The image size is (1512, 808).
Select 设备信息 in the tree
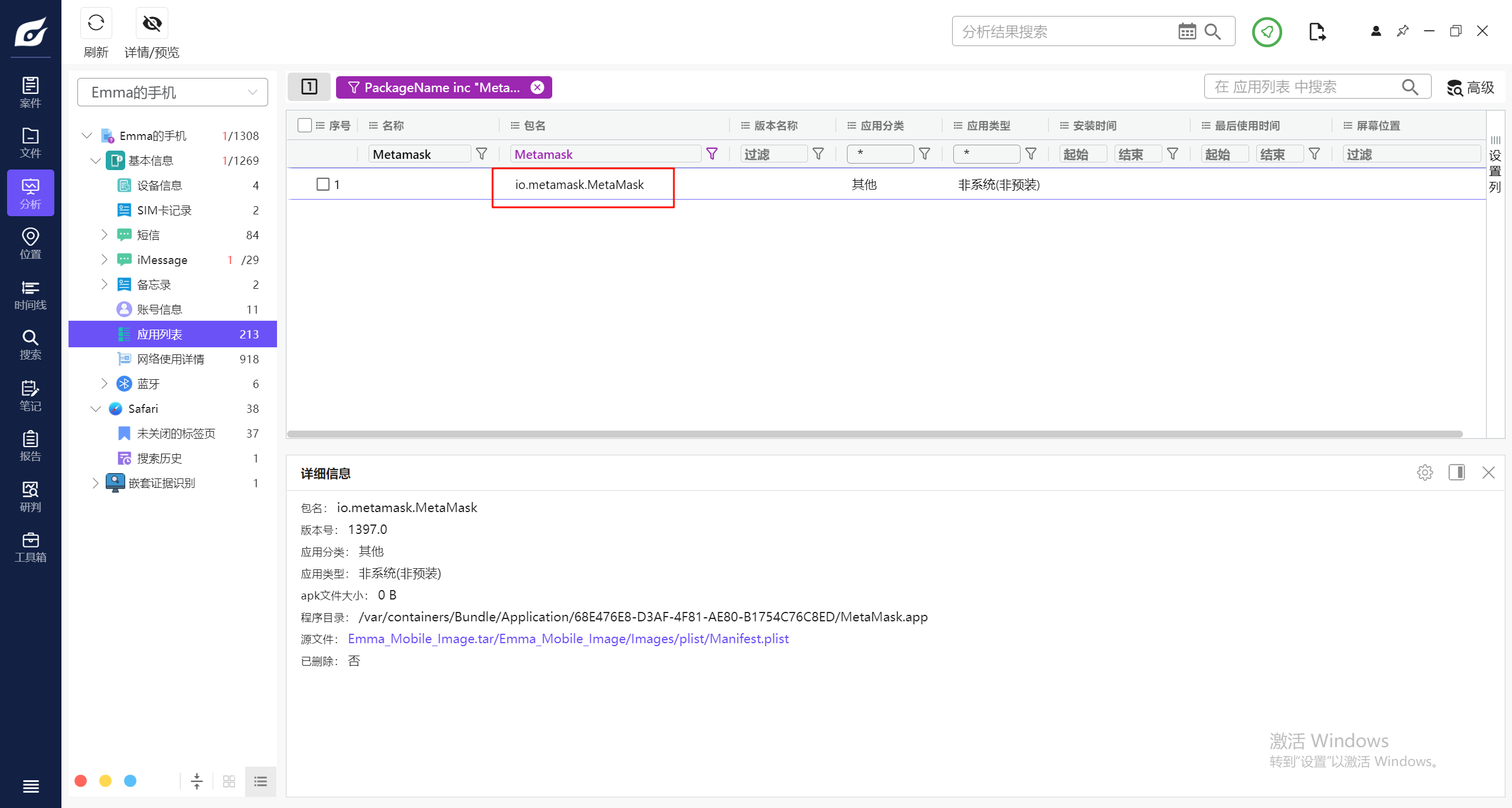click(159, 185)
